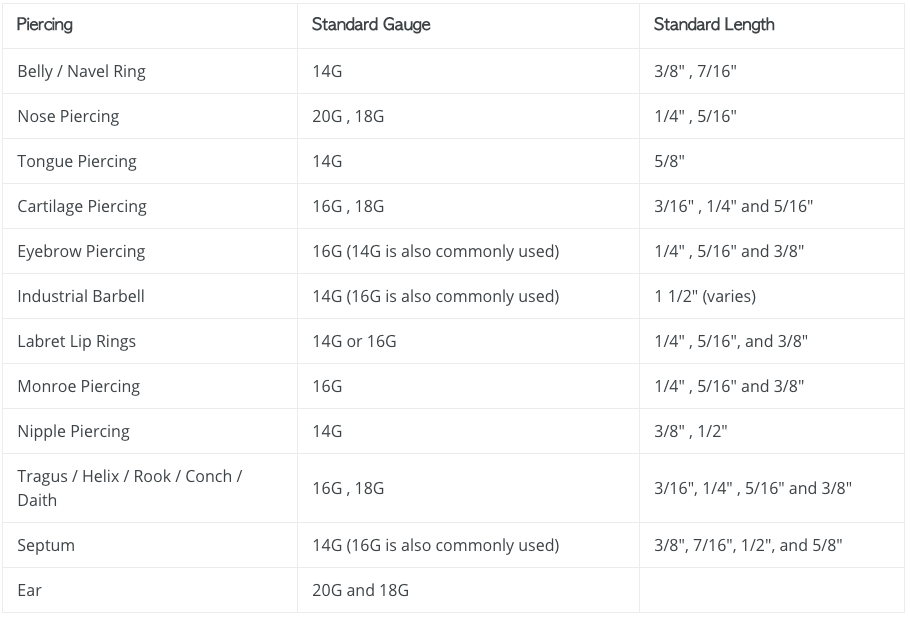Select the Monroe Piercing row label
This screenshot has height=617, width=910.
[x=78, y=386]
